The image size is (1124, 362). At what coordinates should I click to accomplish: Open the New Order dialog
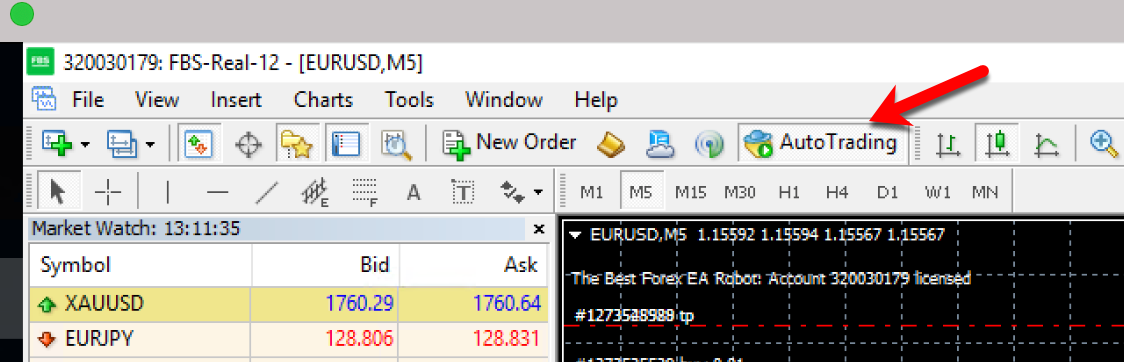510,143
